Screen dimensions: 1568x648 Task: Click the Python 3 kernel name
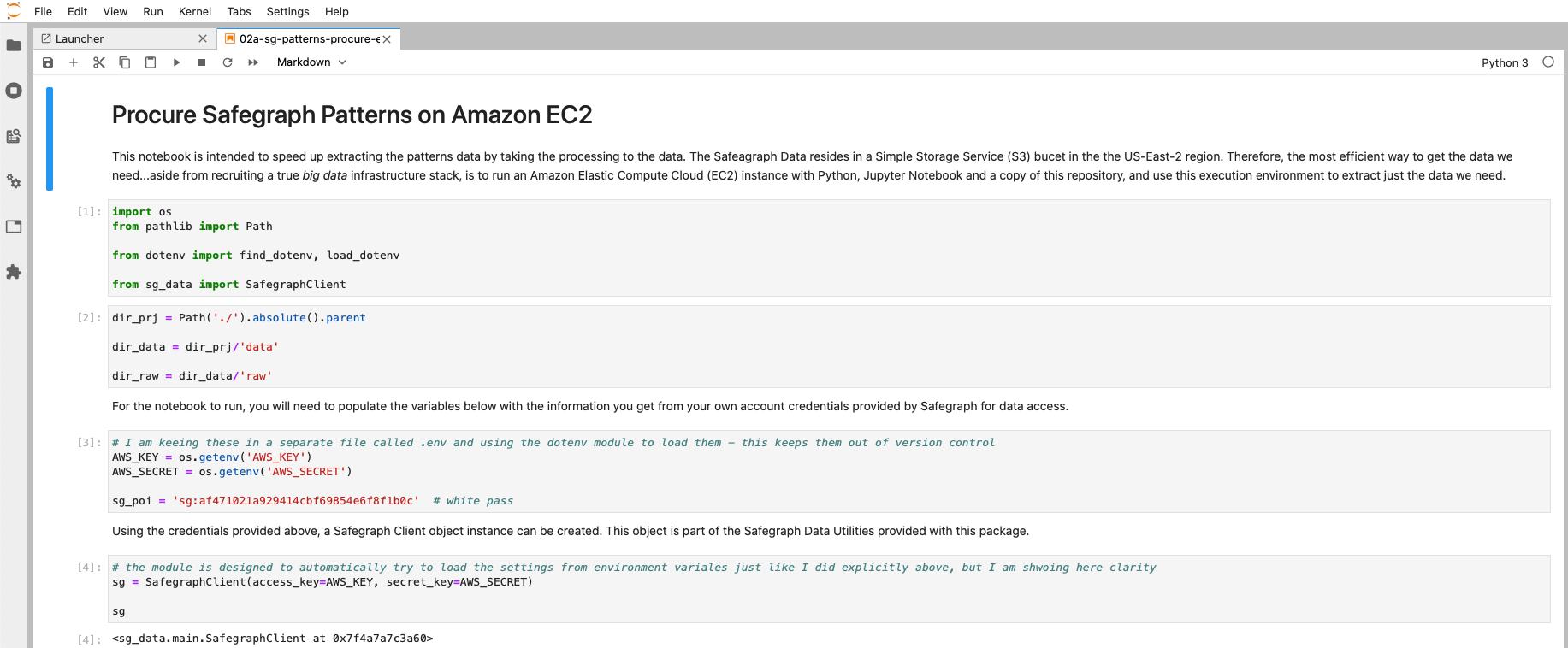(1505, 62)
